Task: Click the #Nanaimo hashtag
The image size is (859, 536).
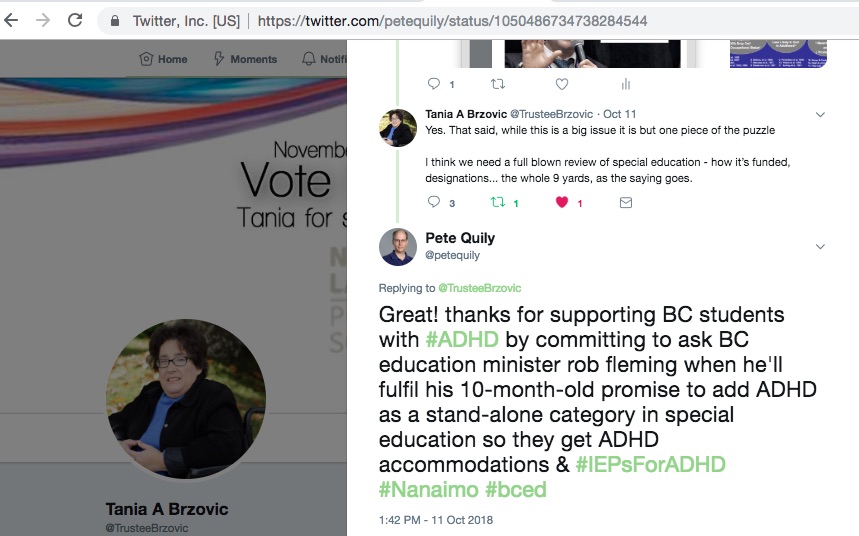Action: tap(428, 490)
